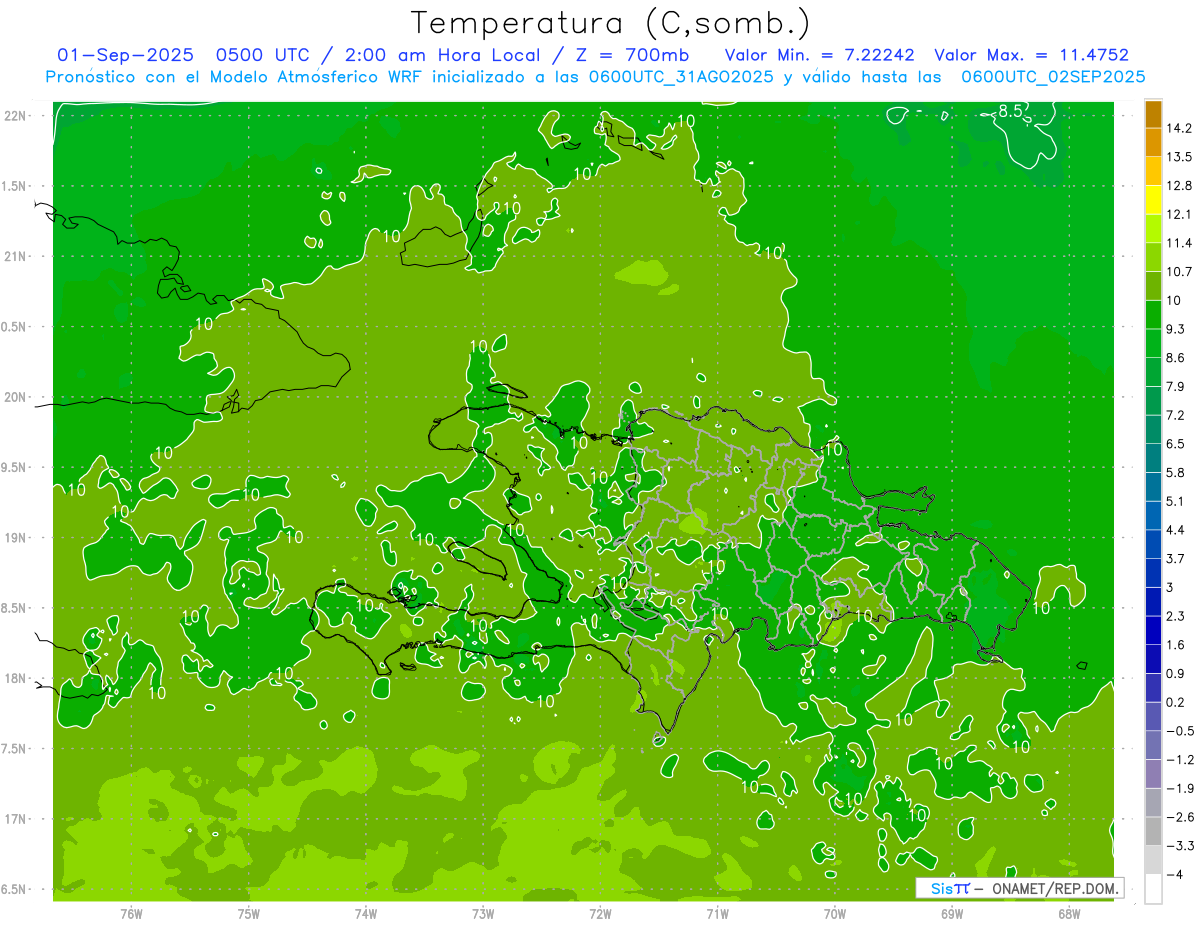Click the '68W' longitude axis label

point(1068,912)
